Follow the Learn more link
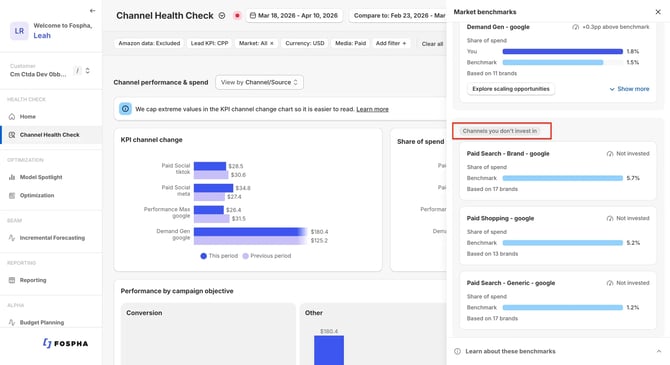Image resolution: width=670 pixels, height=365 pixels. click(x=372, y=109)
